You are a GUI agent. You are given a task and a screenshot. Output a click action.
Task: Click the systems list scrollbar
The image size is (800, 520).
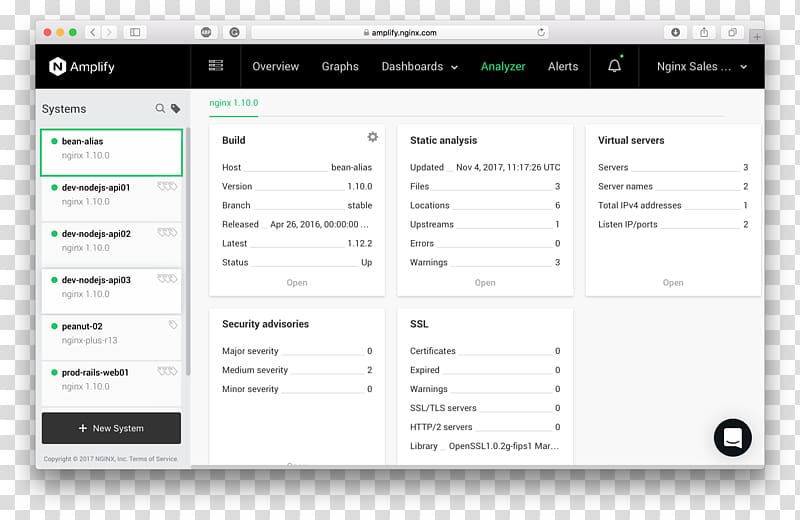point(188,252)
